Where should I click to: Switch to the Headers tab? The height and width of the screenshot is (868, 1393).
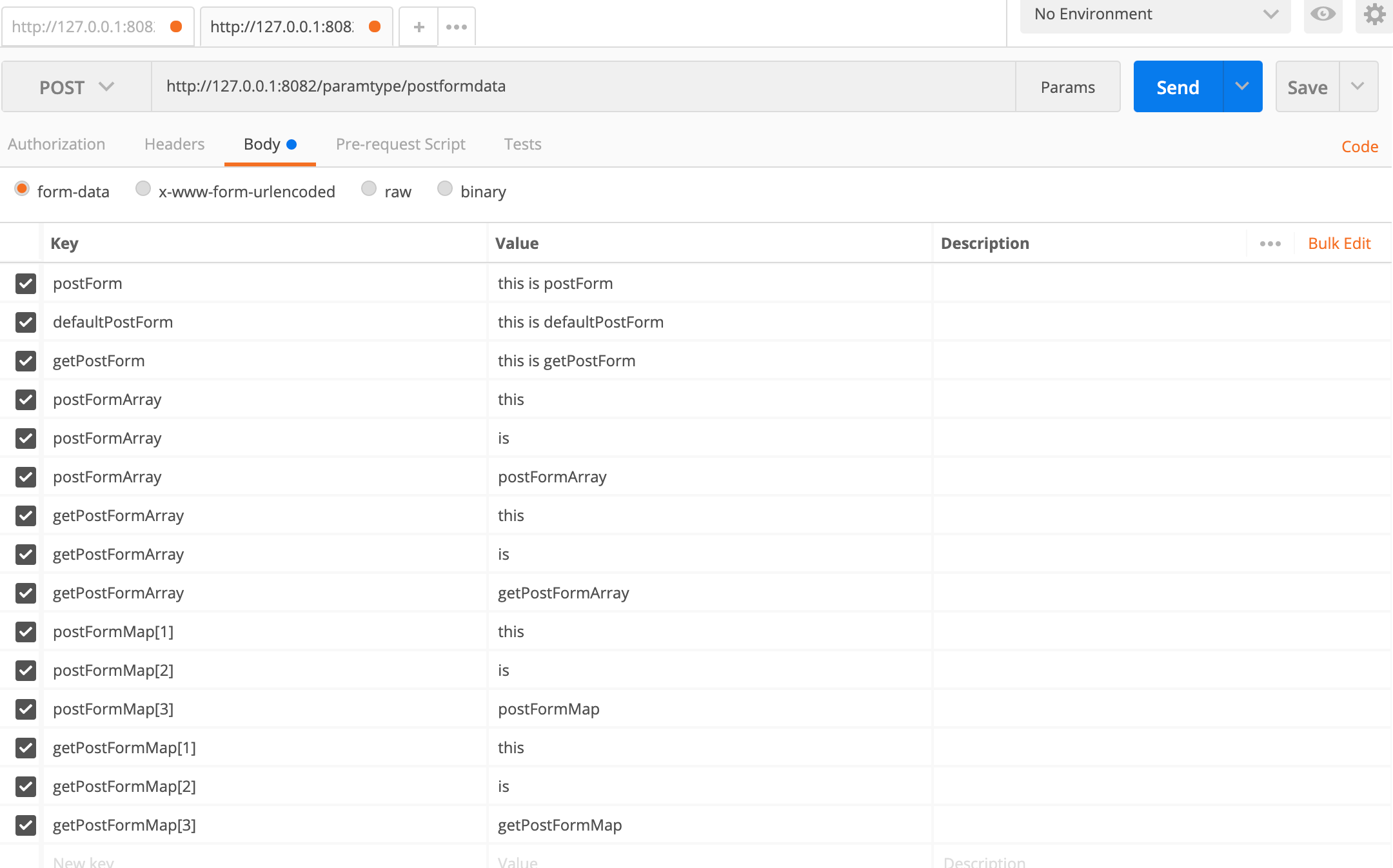174,144
